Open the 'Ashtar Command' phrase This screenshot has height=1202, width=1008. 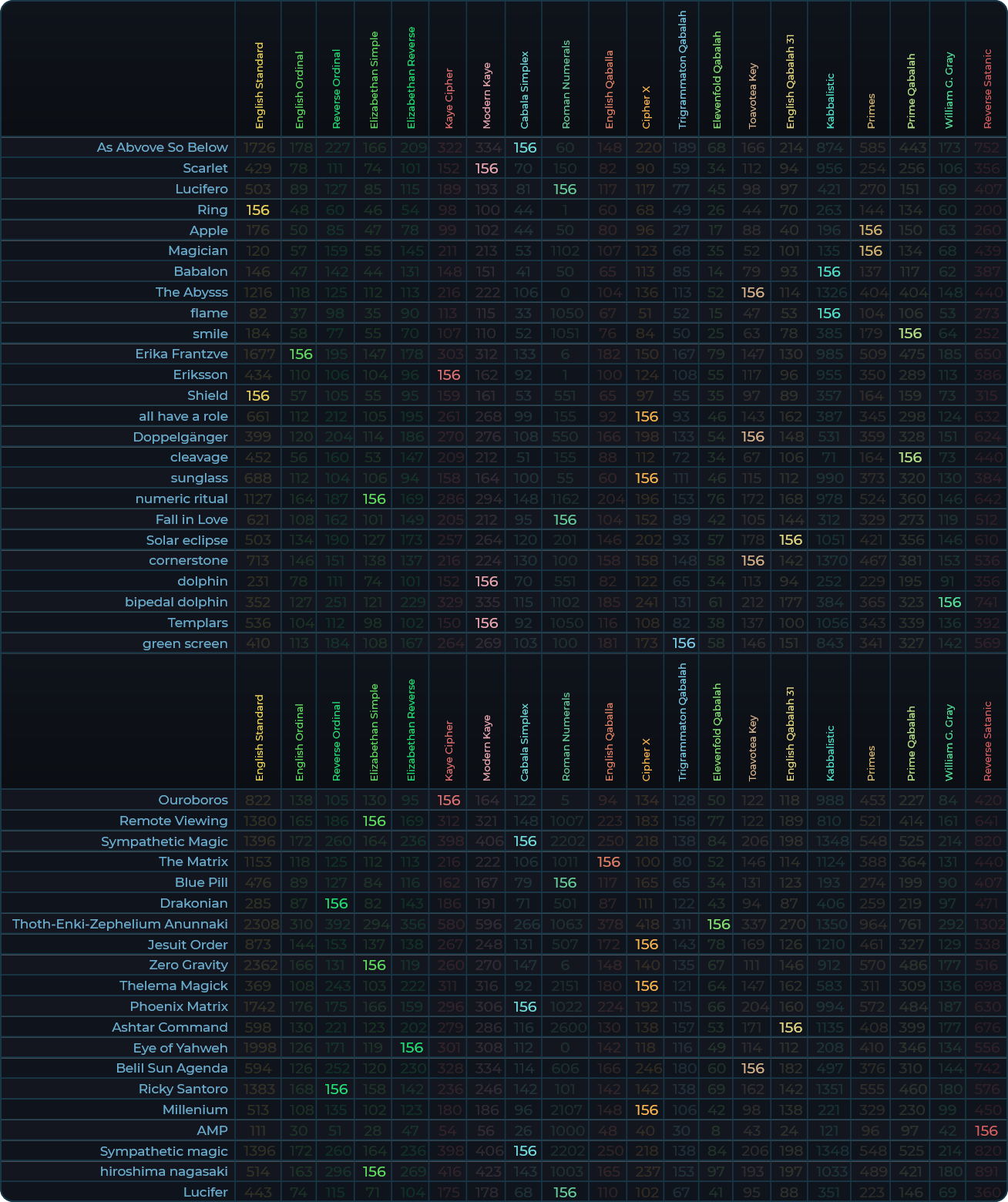click(170, 1027)
